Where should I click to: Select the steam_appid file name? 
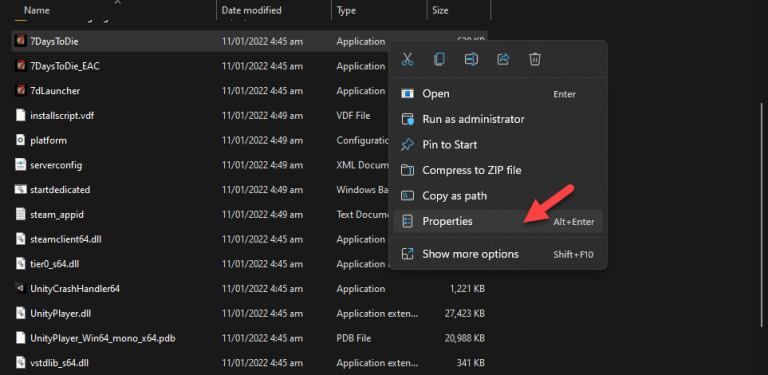pyautogui.click(x=57, y=214)
